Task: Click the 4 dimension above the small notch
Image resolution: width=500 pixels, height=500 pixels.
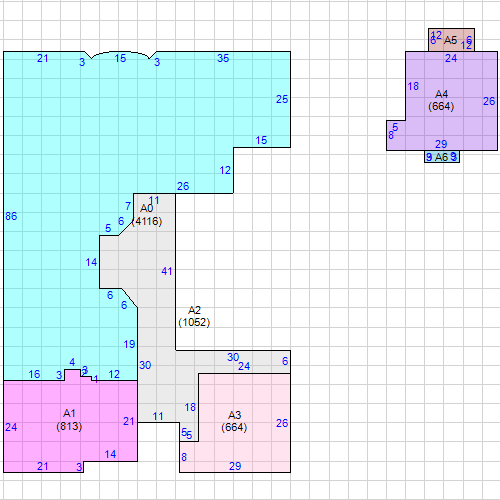Action: tap(72, 362)
